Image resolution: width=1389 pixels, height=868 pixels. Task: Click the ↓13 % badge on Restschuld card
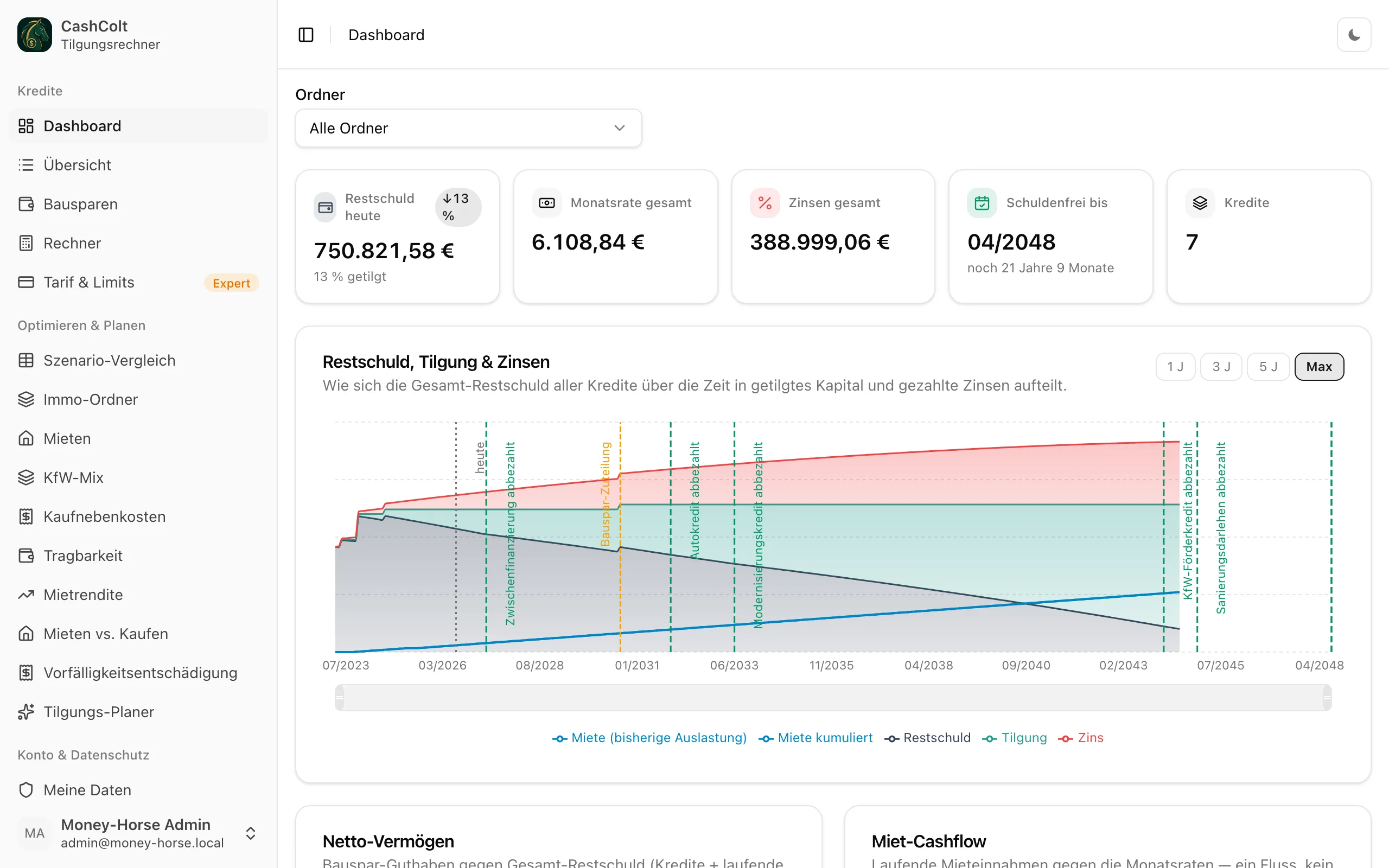[457, 207]
